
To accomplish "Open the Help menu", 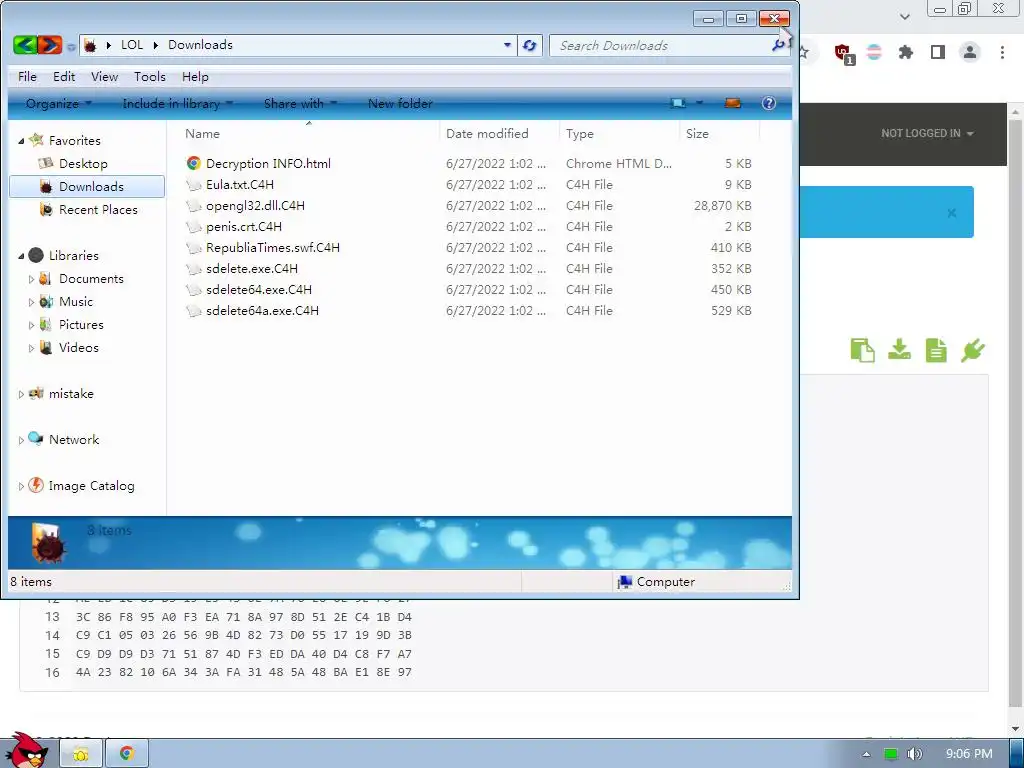I will 195,76.
